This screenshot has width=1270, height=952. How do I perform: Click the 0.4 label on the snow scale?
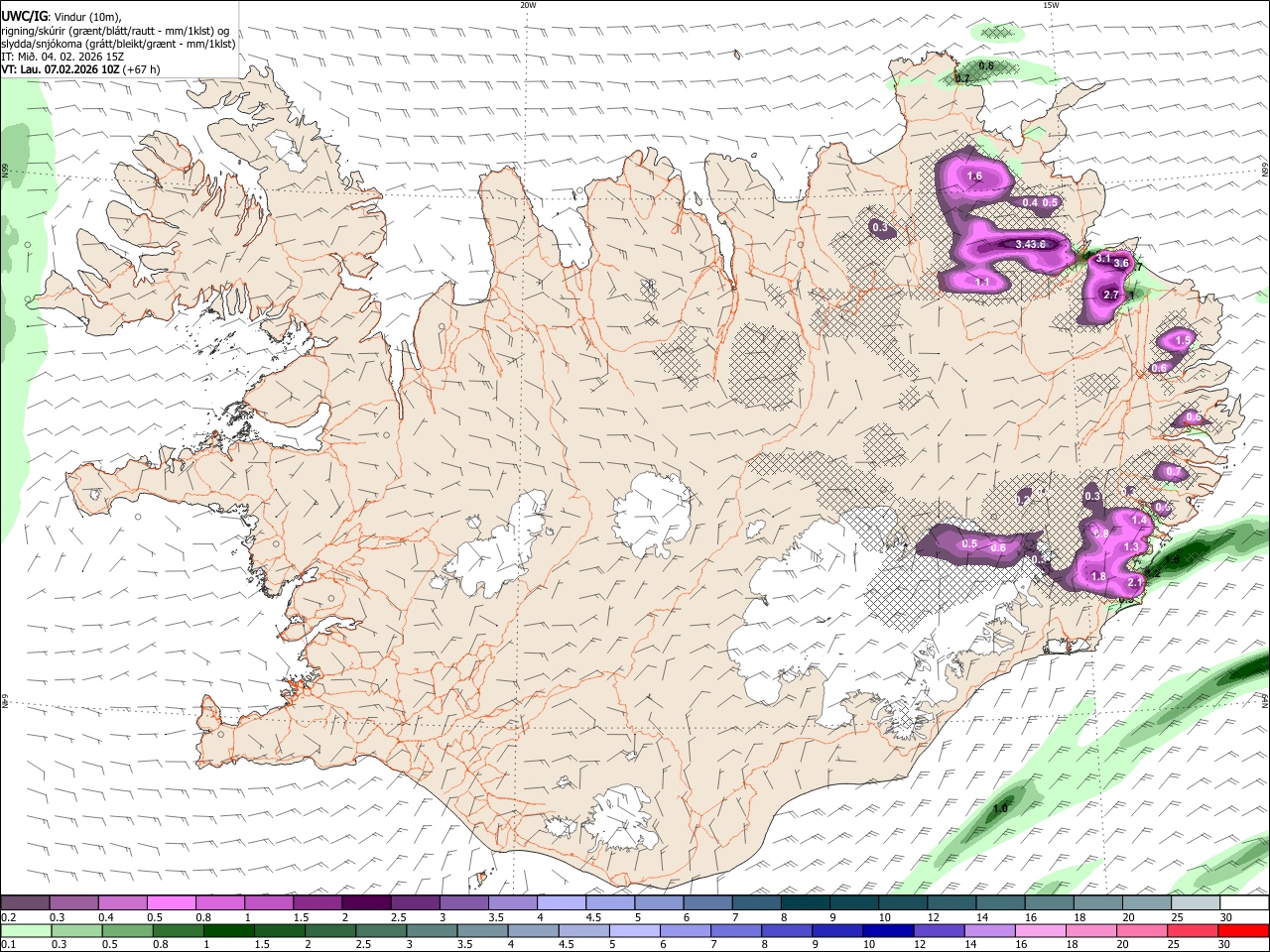105,917
